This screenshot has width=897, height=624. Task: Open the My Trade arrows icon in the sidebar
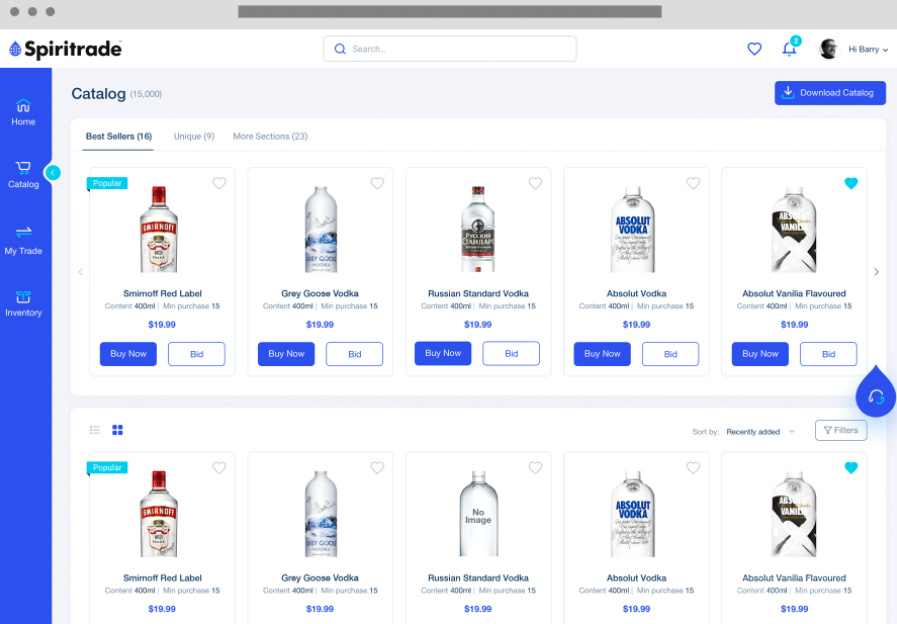pos(23,232)
